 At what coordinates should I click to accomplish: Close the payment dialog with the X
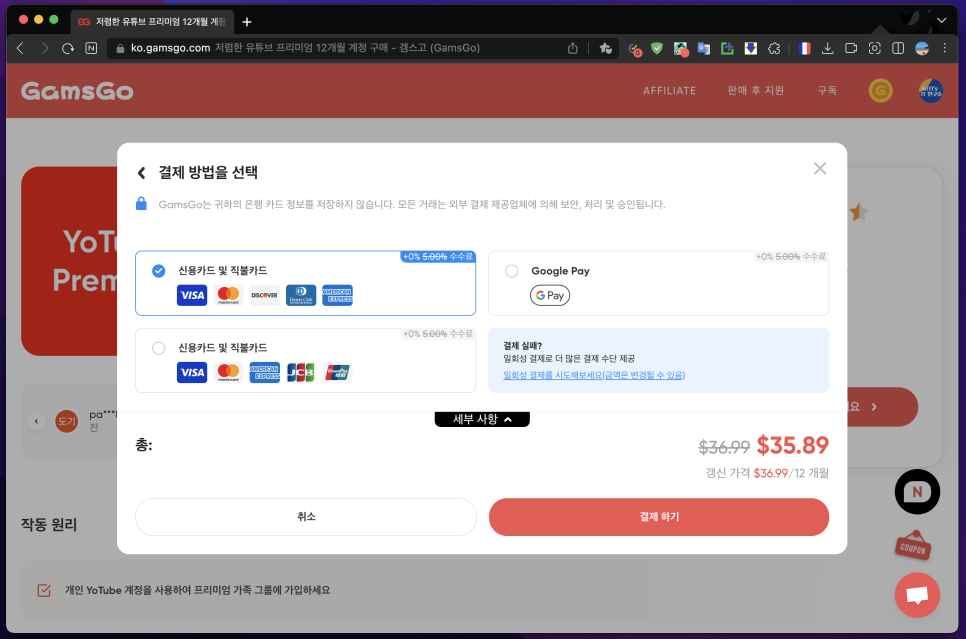tap(819, 168)
